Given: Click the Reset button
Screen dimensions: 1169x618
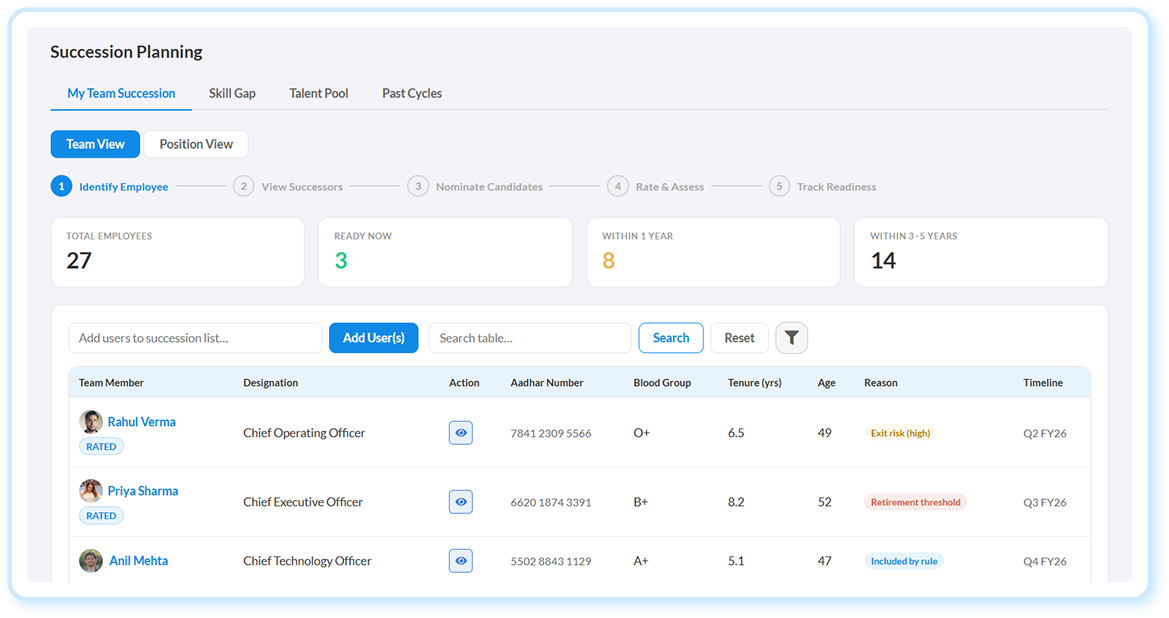Looking at the screenshot, I should 739,338.
